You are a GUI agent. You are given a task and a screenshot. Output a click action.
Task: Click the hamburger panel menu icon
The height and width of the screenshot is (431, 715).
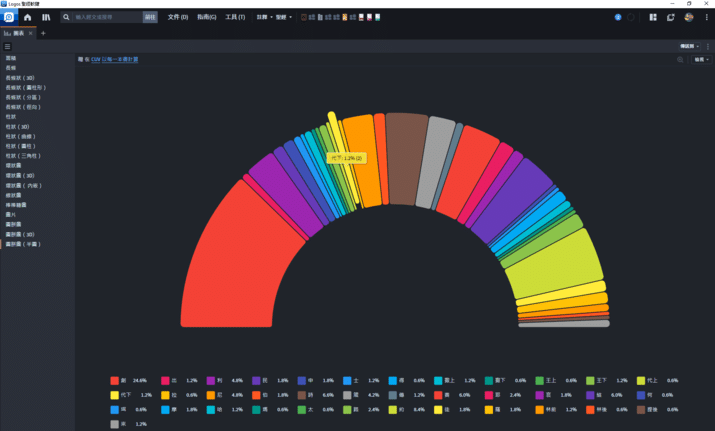coord(8,47)
